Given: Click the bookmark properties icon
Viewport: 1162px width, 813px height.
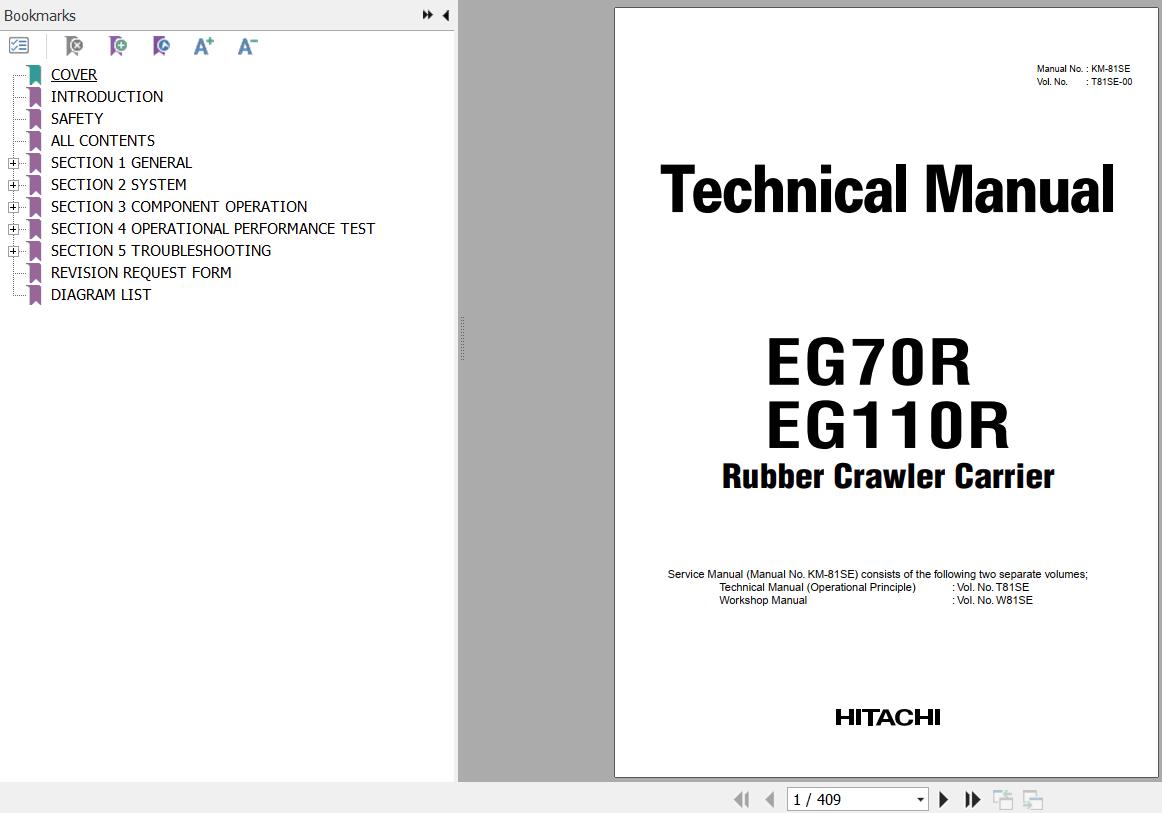Looking at the screenshot, I should (x=161, y=46).
